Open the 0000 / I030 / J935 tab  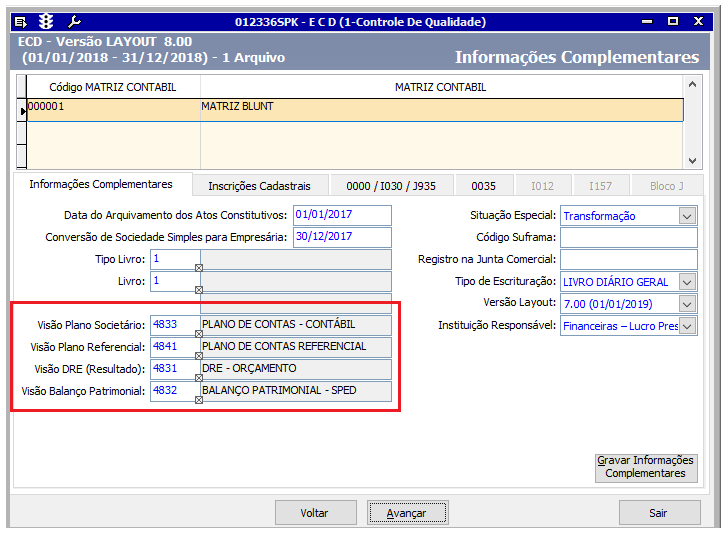pyautogui.click(x=391, y=186)
